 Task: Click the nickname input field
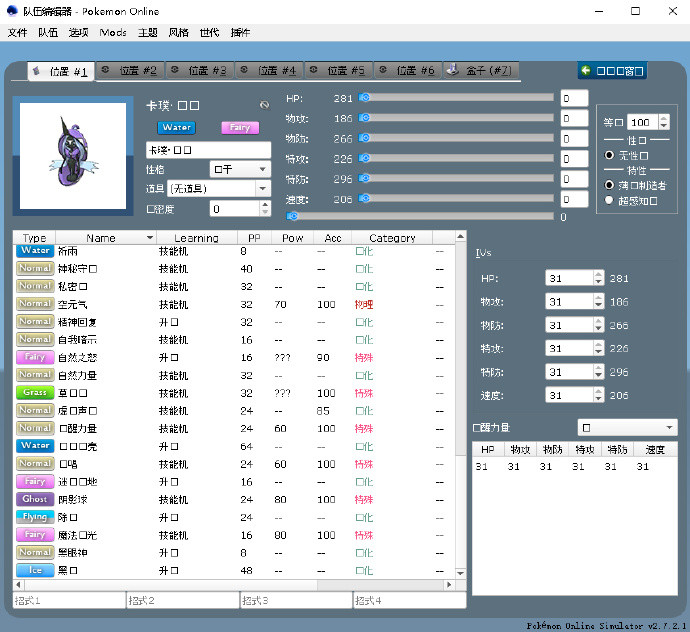coord(208,150)
